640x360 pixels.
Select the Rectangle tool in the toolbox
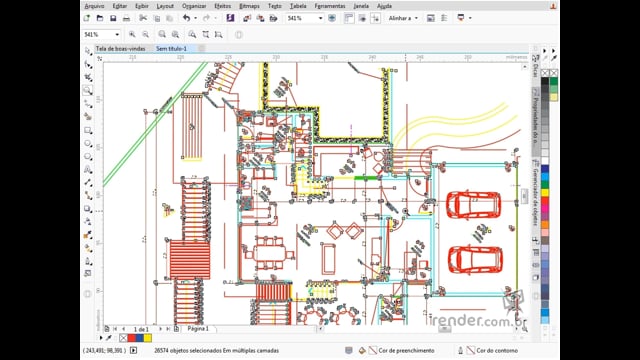[88, 130]
